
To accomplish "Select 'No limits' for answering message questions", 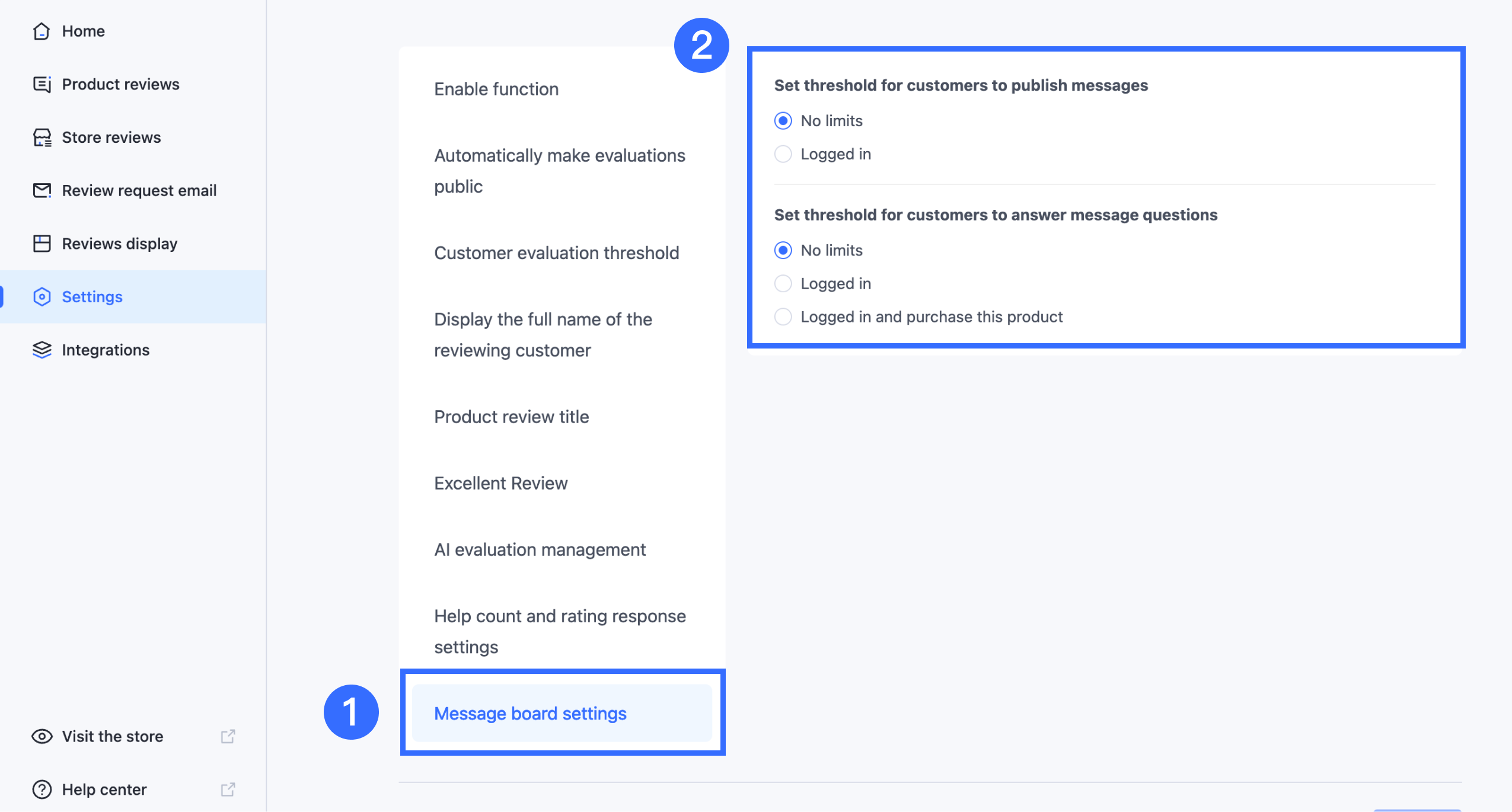I will 783,250.
